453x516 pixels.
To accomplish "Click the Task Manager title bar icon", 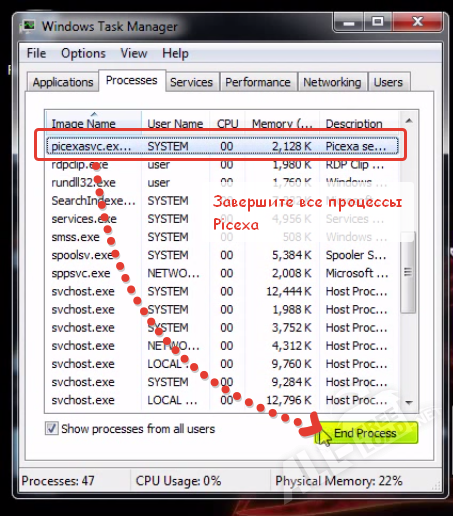I will click(29, 26).
